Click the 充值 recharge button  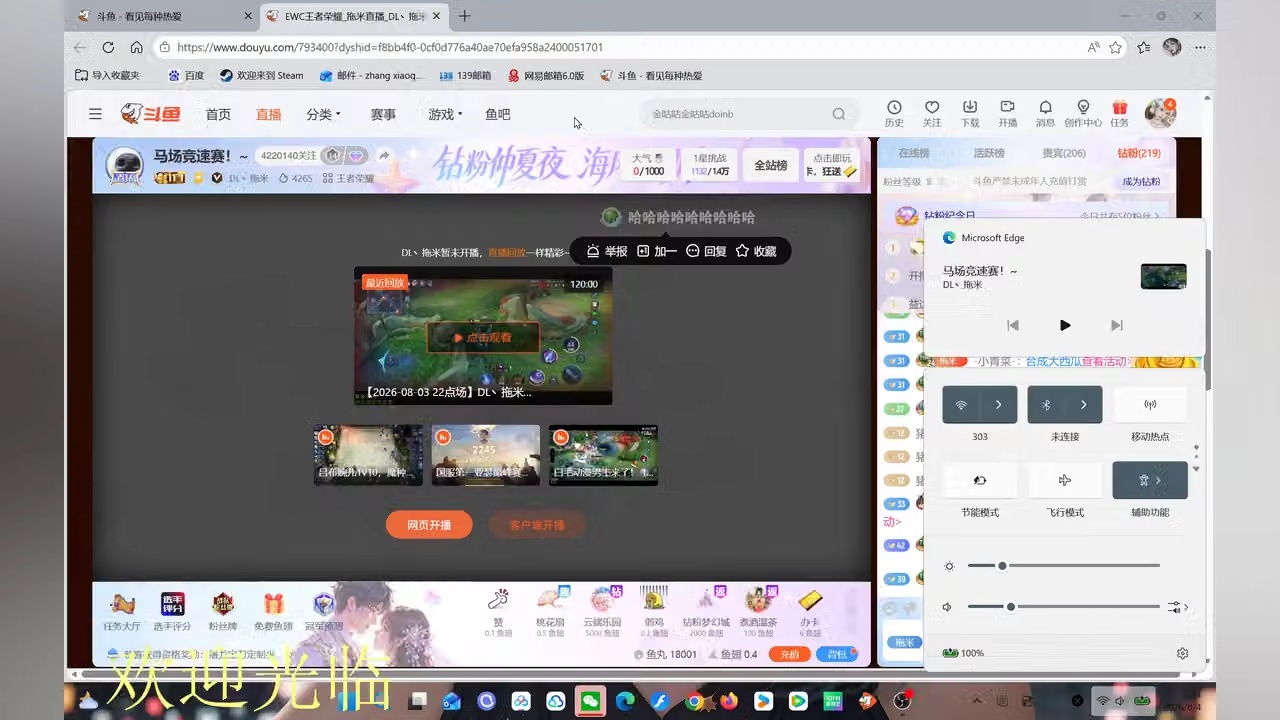pos(790,654)
